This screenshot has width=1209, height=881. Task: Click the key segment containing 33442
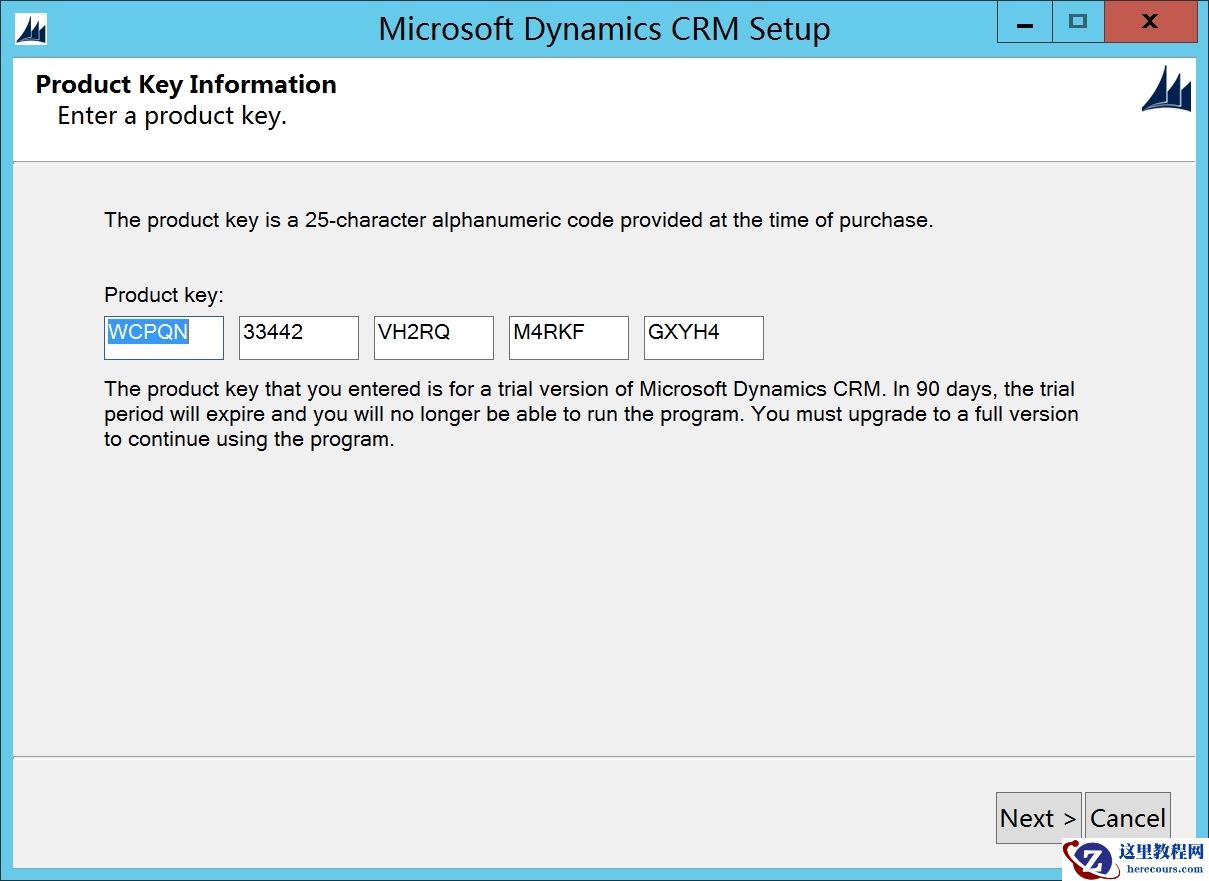point(298,337)
